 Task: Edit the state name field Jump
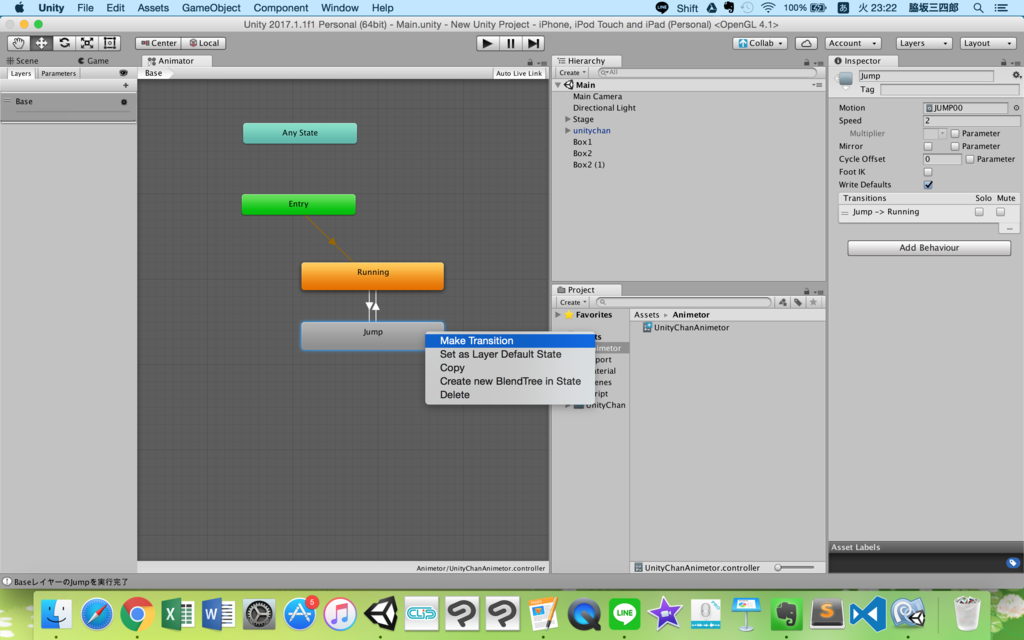point(926,76)
